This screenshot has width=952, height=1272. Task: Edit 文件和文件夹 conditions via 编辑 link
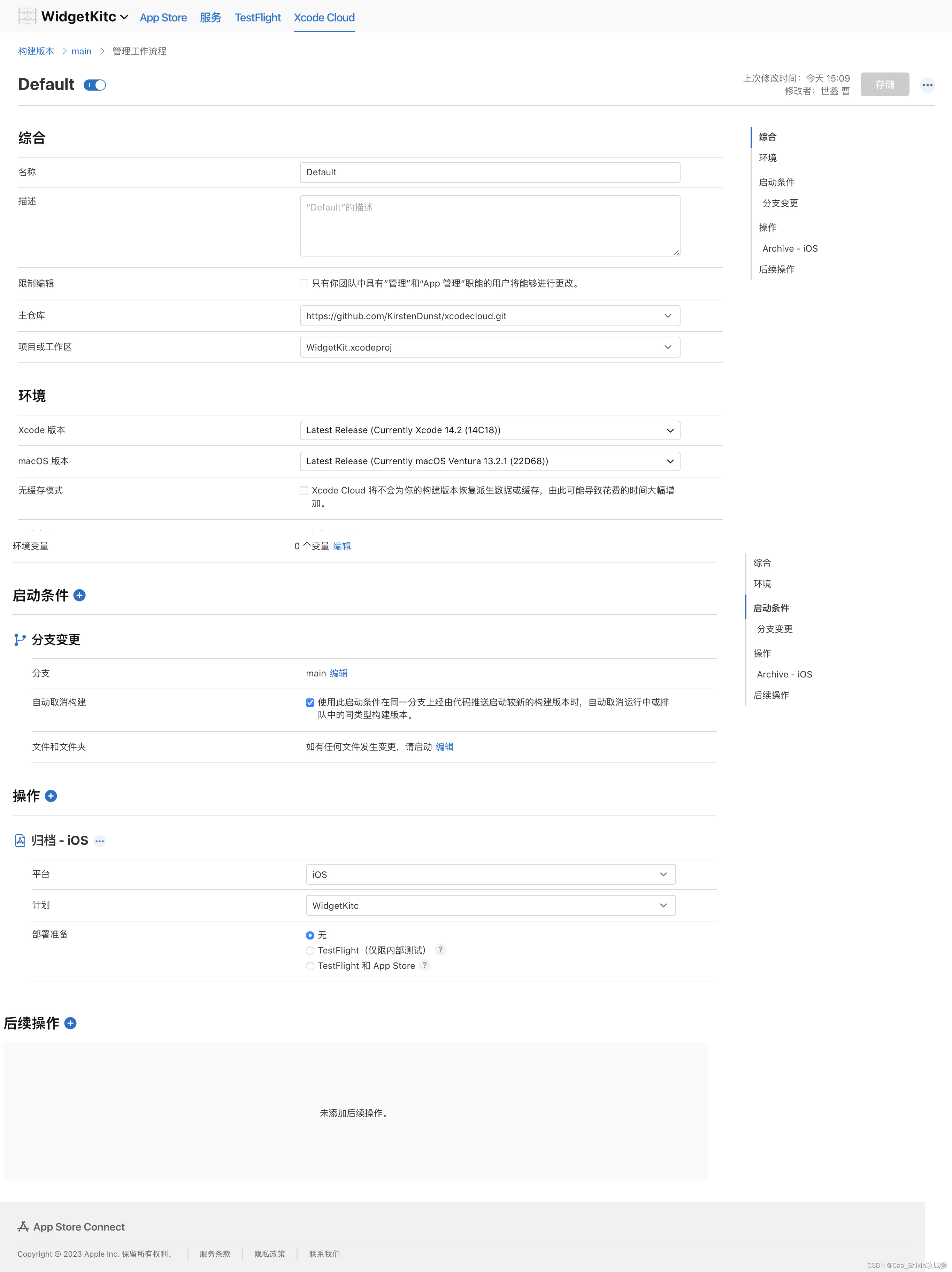(444, 747)
